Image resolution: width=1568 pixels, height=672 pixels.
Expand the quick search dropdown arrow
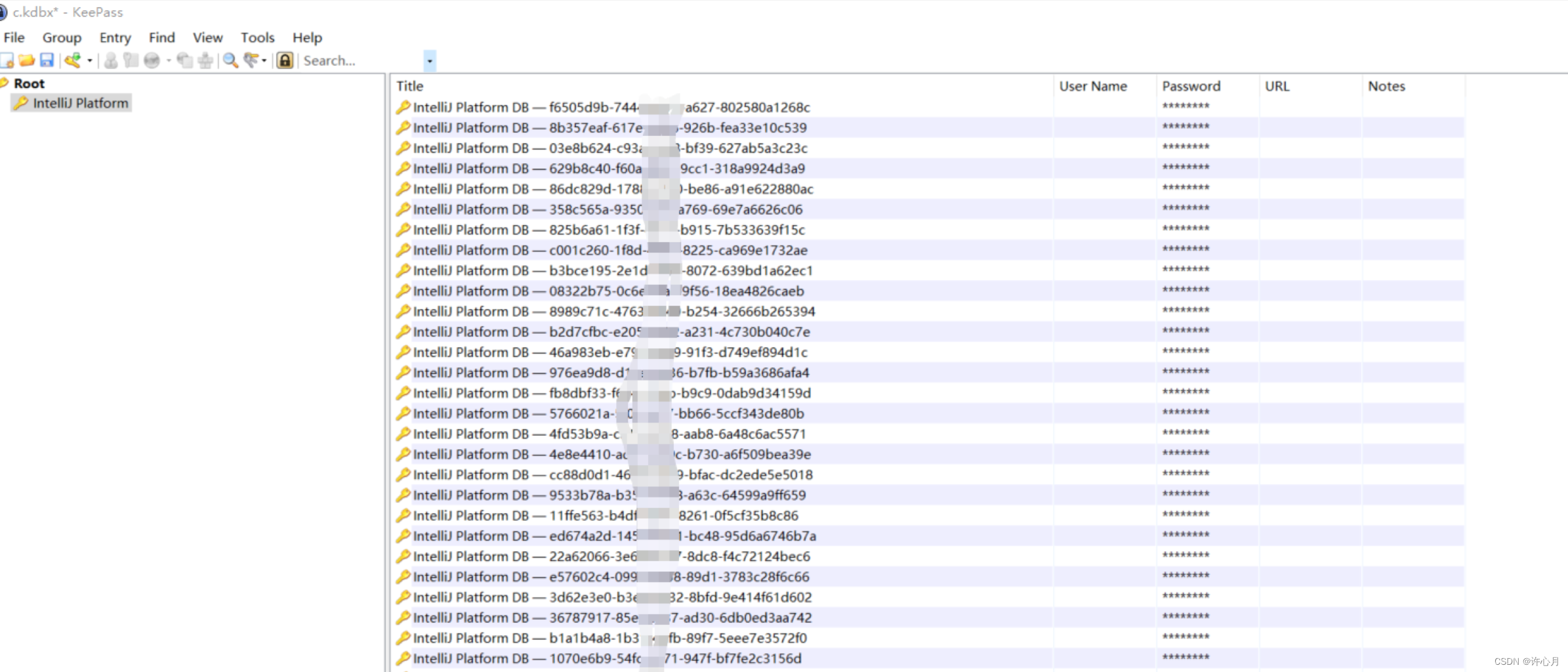point(430,60)
